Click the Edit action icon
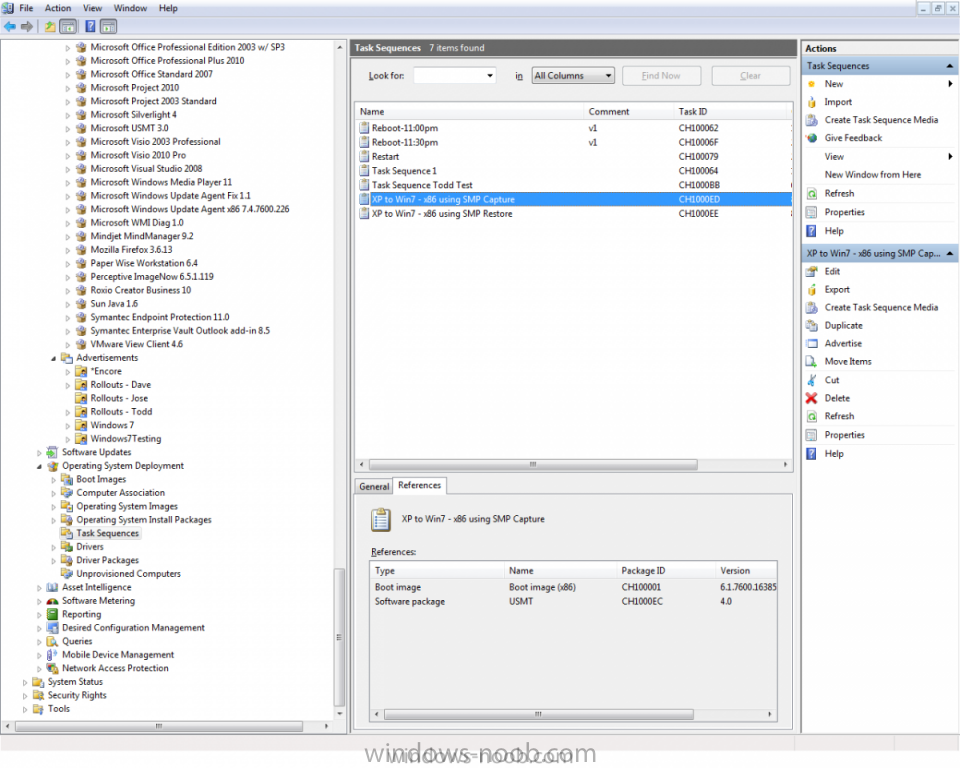This screenshot has height=768, width=960. point(812,271)
